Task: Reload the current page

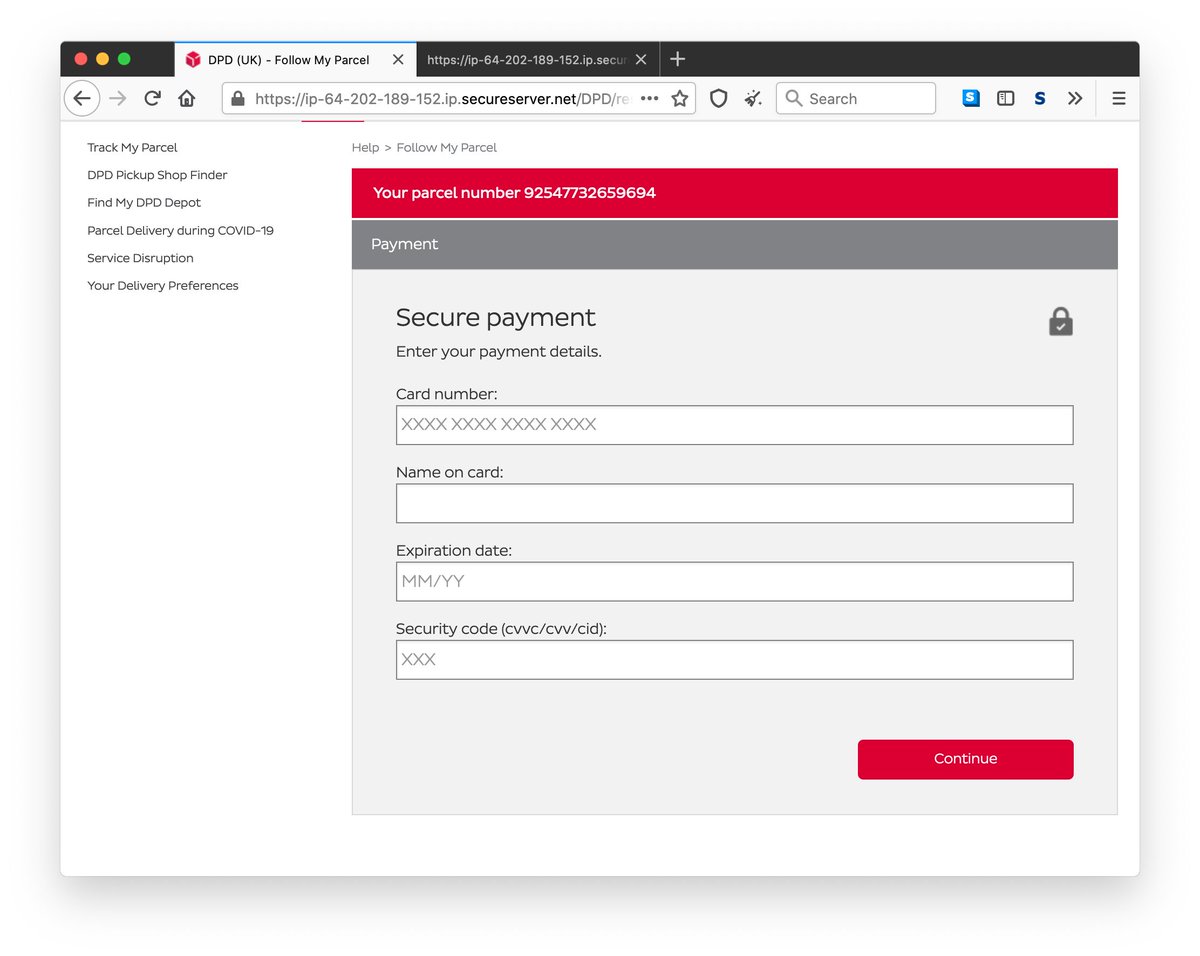Action: click(152, 98)
